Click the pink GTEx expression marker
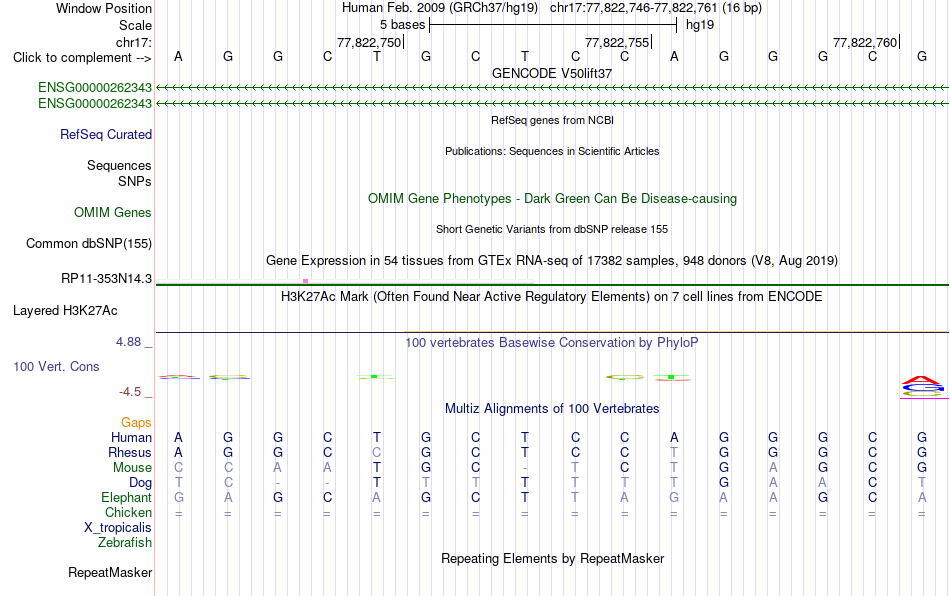The height and width of the screenshot is (596, 950). point(305,281)
